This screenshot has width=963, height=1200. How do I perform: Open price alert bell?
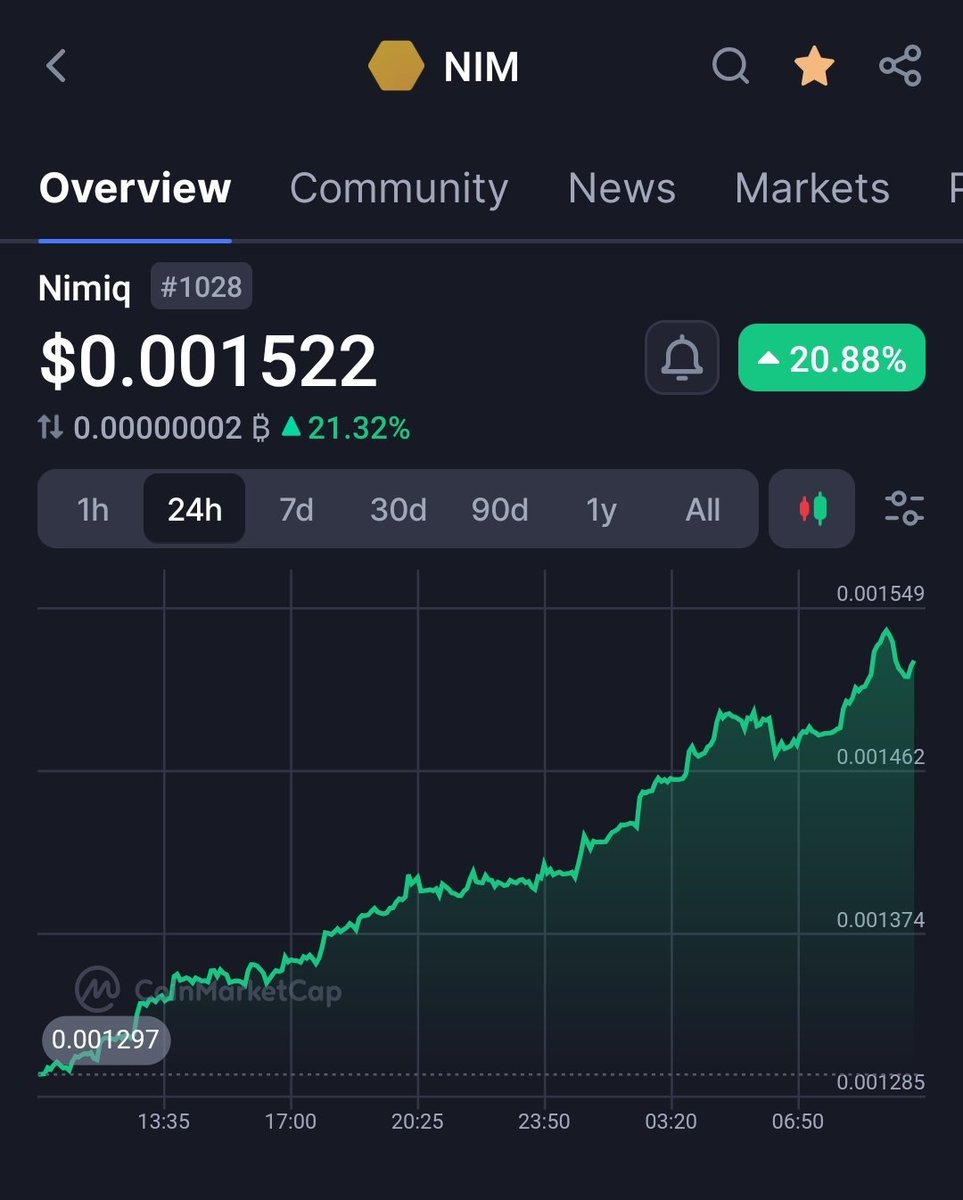coord(682,358)
